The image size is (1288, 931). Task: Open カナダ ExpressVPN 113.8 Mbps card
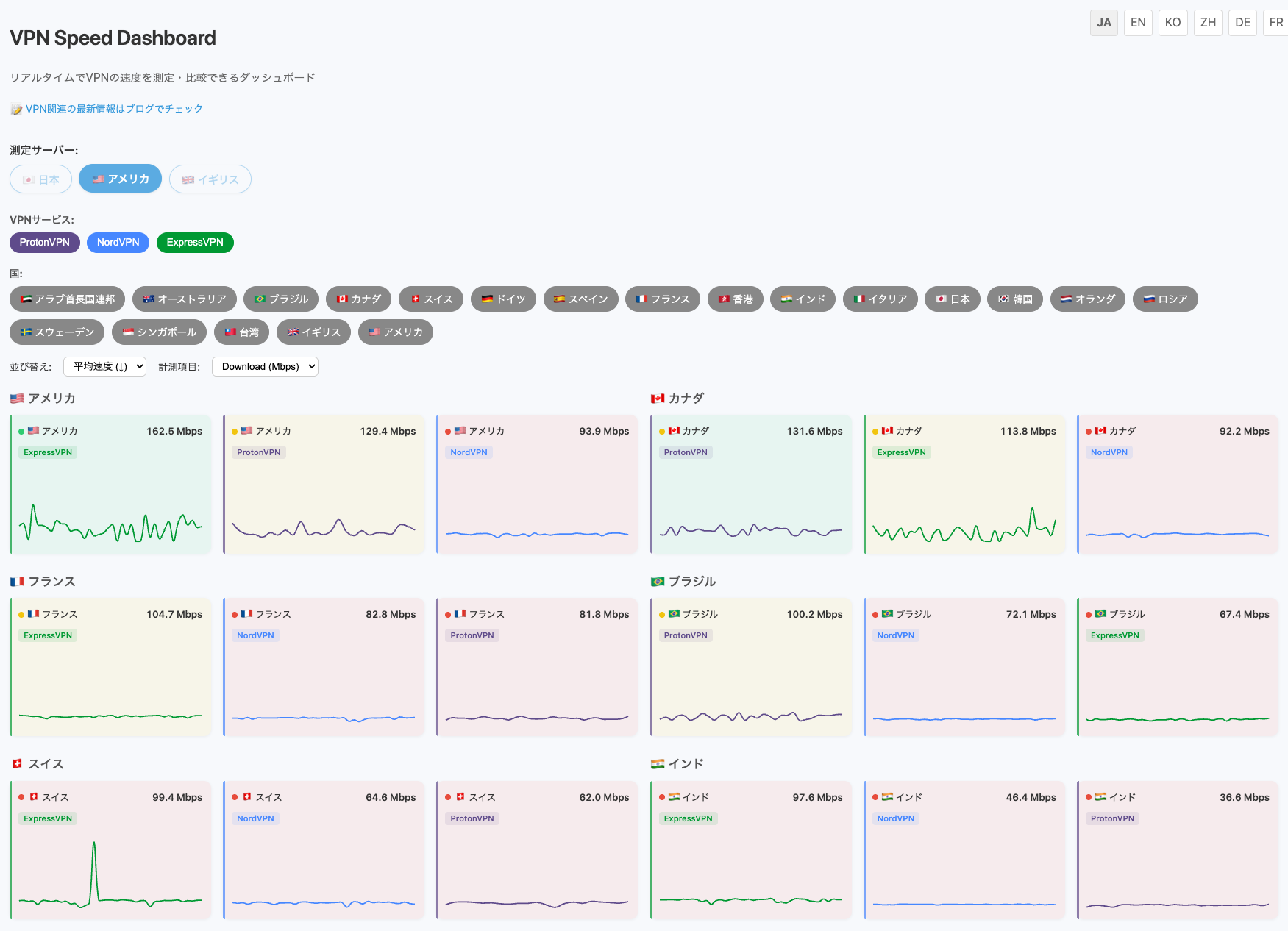click(x=964, y=484)
